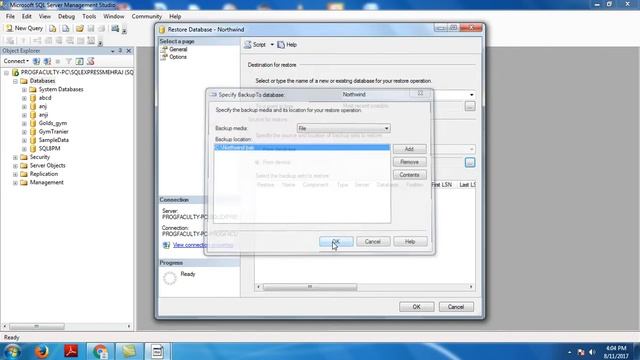
Task: Click the Object Explorer horizontal scrollbar thumb
Action: pos(36,327)
